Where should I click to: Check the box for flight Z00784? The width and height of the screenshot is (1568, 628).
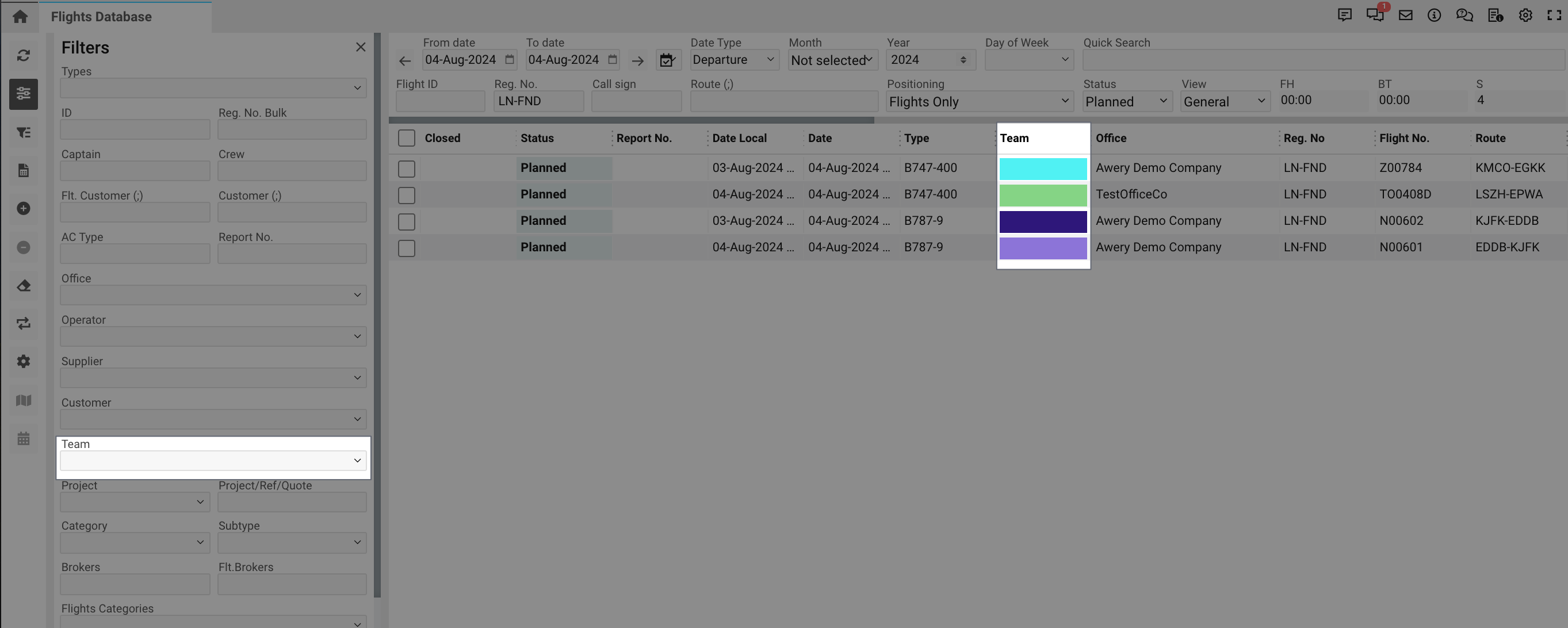click(406, 169)
